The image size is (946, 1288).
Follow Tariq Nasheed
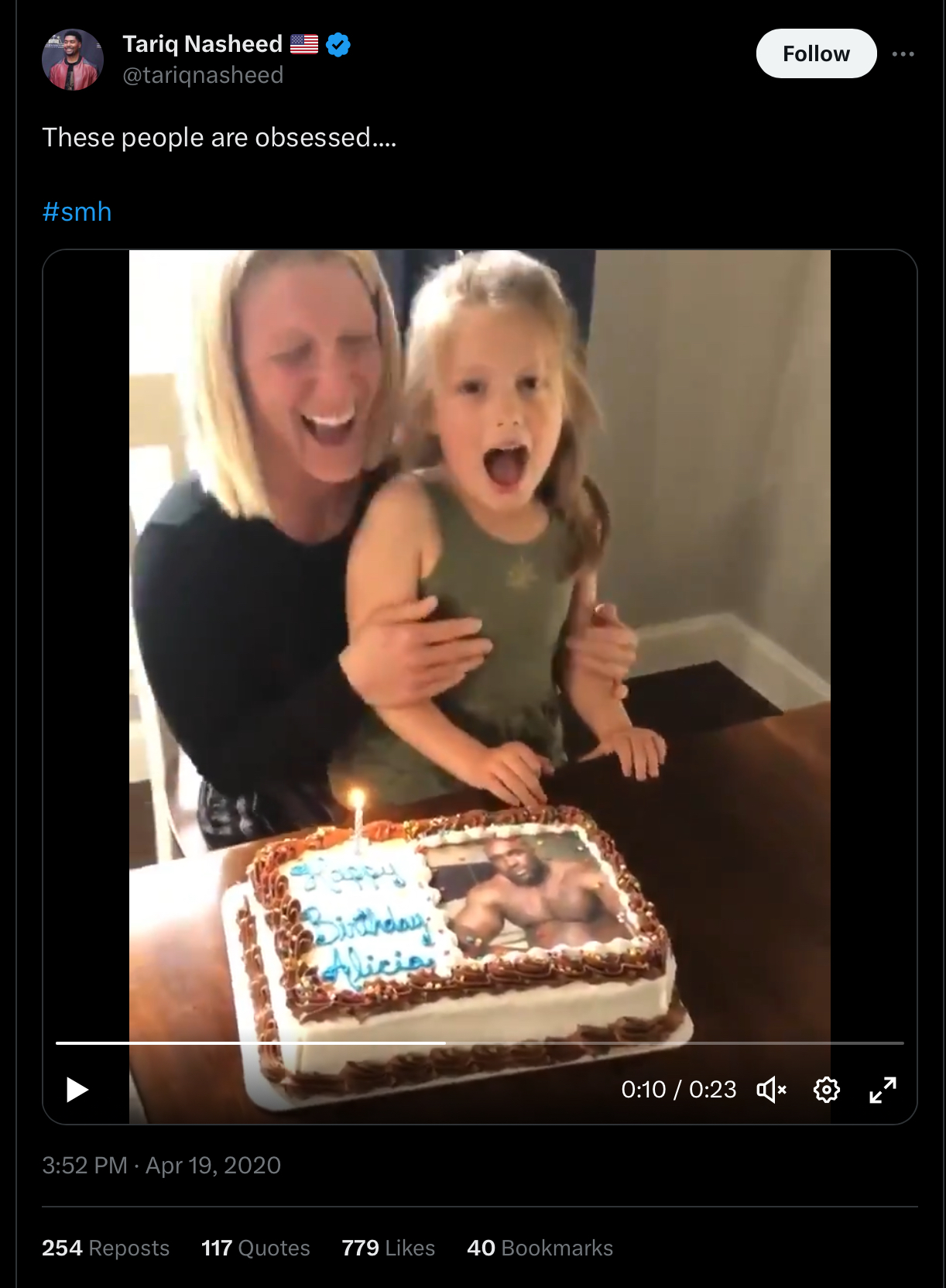tap(816, 53)
